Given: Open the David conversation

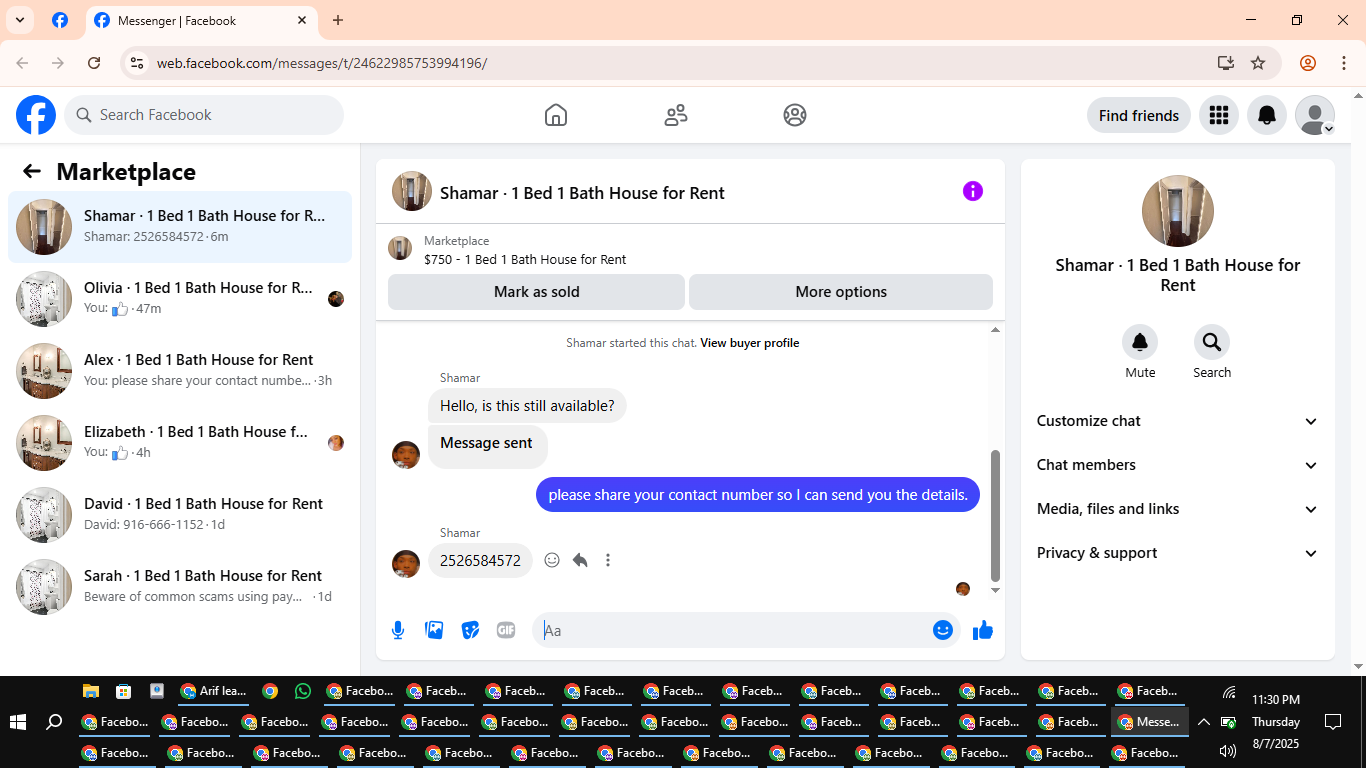Looking at the screenshot, I should coord(180,515).
